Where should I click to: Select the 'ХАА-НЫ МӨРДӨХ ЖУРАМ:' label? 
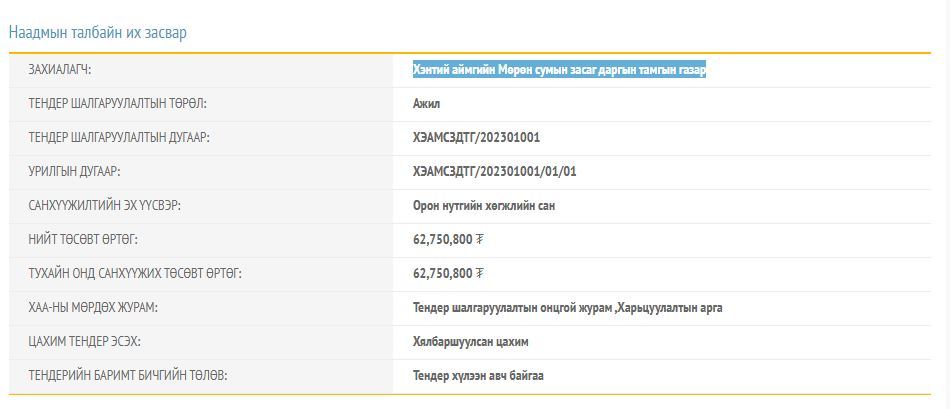click(93, 308)
